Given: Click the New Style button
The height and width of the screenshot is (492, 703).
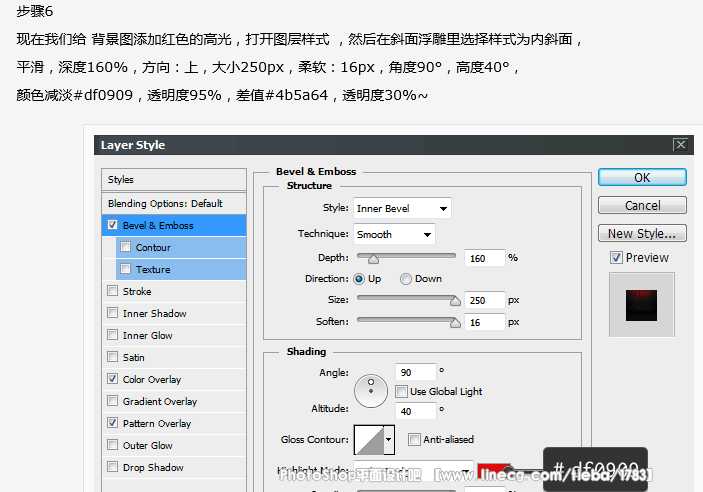Looking at the screenshot, I should pos(642,233).
